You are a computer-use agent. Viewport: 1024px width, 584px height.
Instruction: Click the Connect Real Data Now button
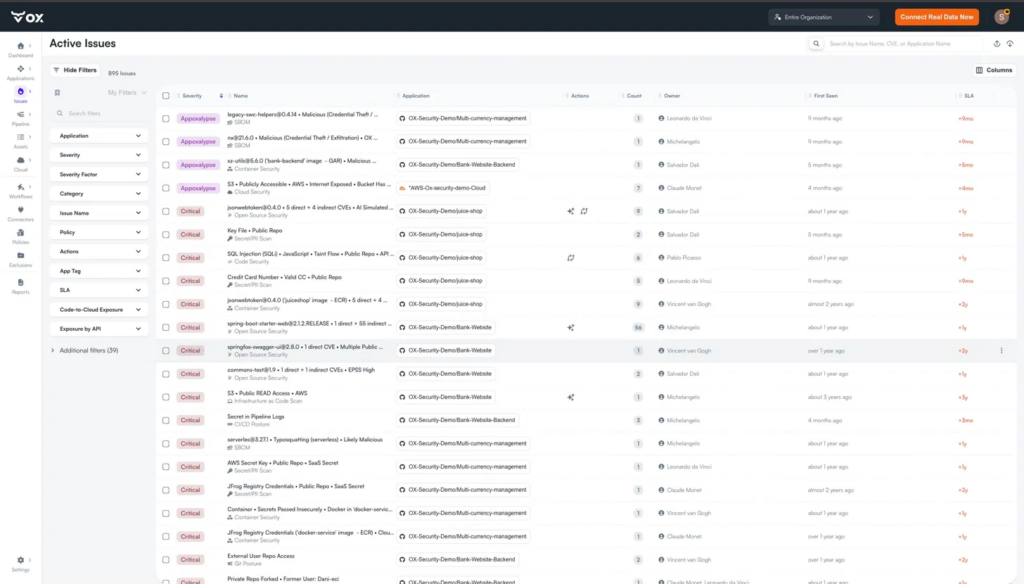coord(936,17)
